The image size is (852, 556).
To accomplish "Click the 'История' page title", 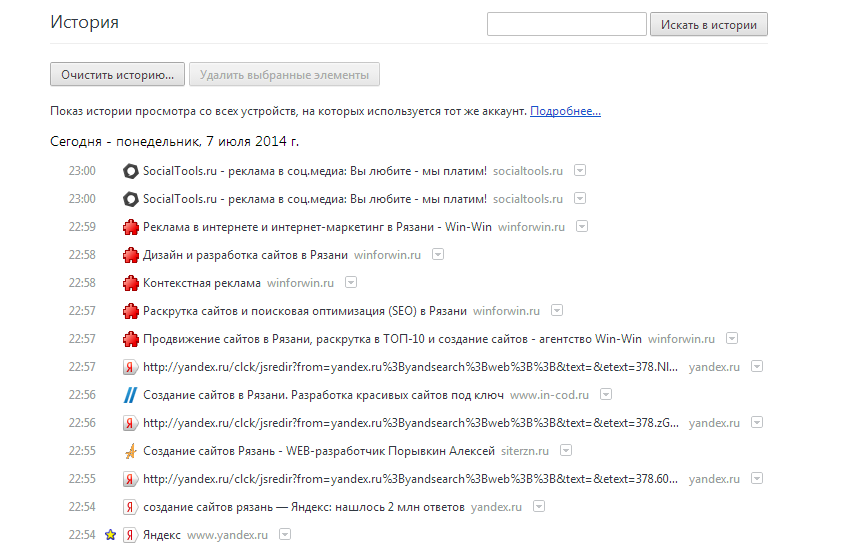I will point(84,22).
